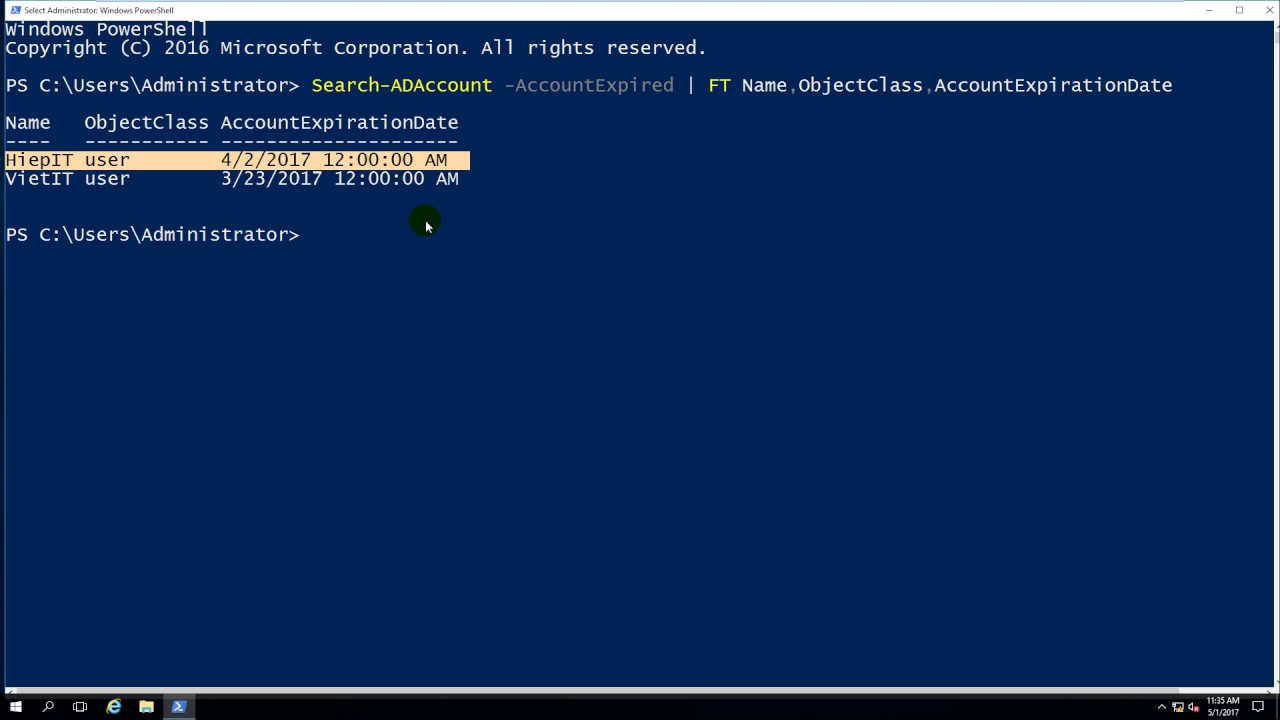Click the PowerShell icon in the title bar
This screenshot has width=1280, height=720.
coord(15,10)
